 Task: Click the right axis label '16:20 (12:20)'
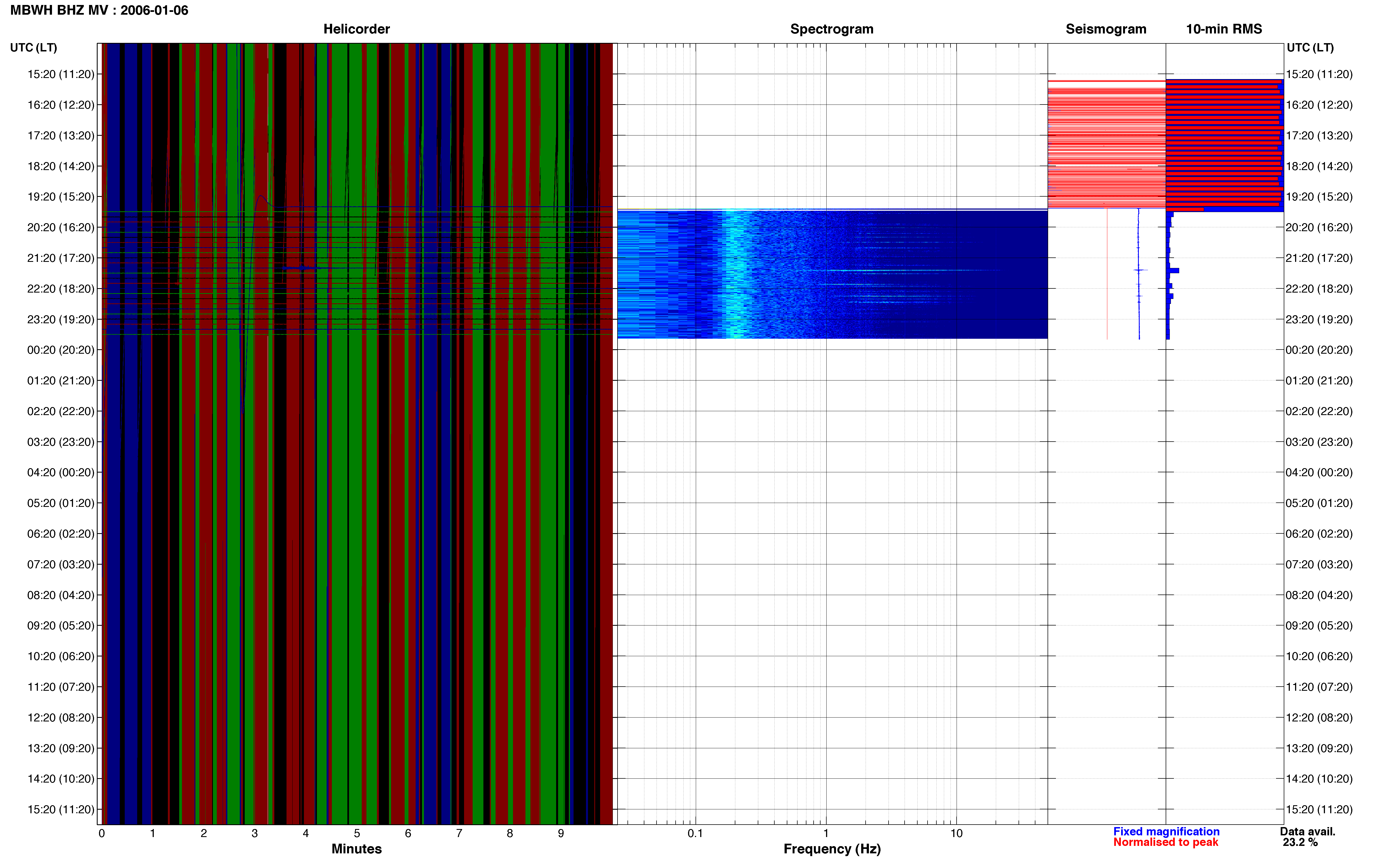point(1319,105)
